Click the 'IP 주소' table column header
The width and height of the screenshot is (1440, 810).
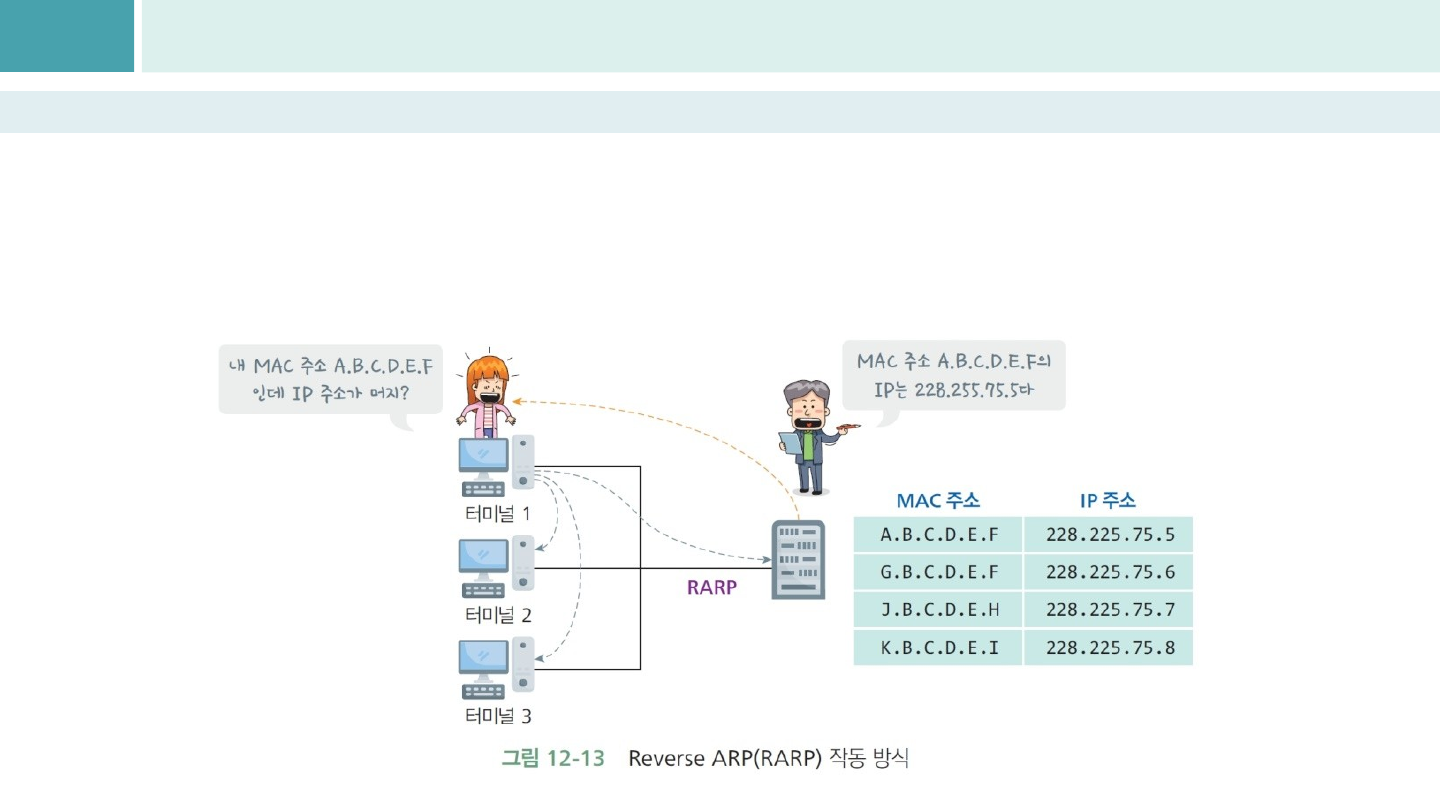coord(1107,500)
